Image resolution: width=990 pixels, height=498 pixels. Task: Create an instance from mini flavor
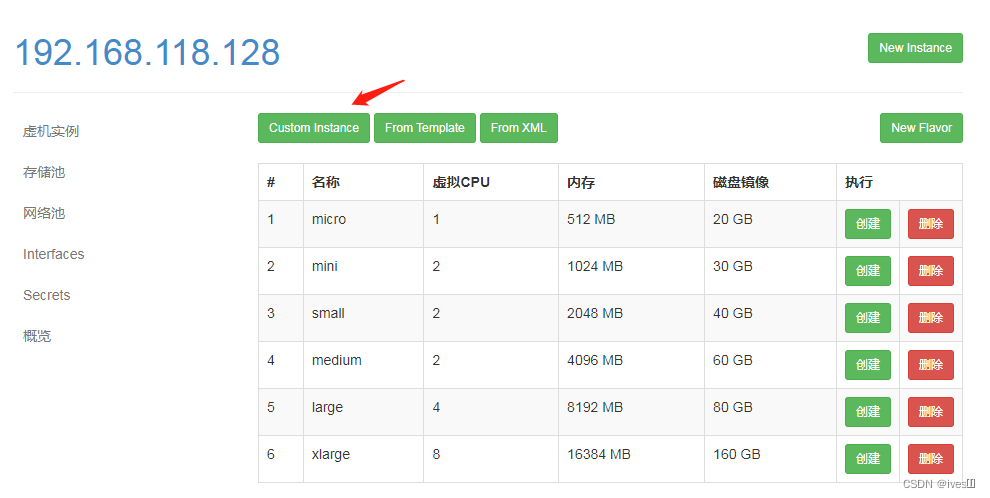[x=867, y=271]
